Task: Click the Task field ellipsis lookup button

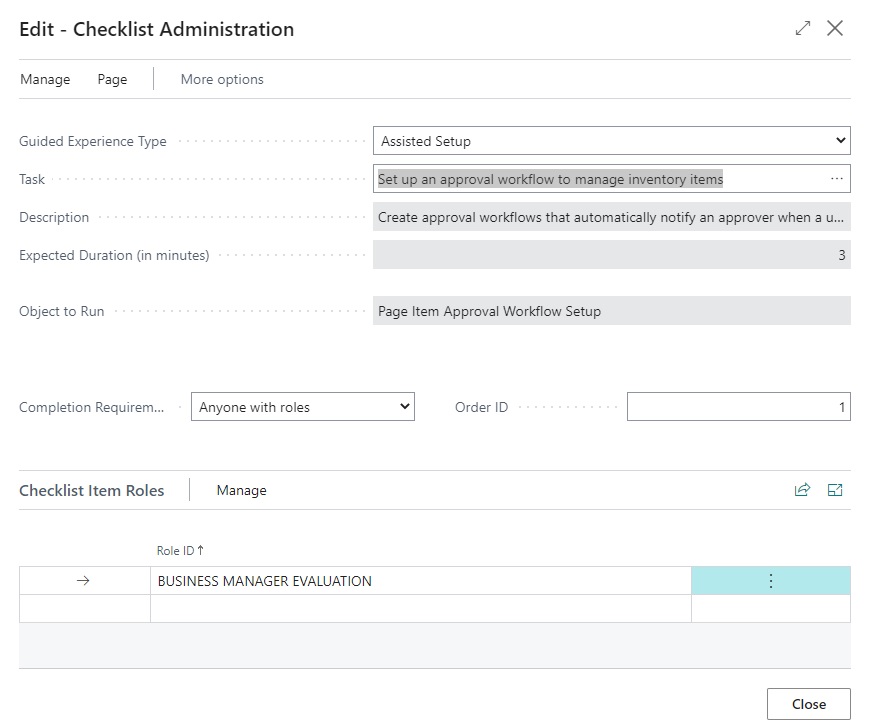Action: [837, 179]
